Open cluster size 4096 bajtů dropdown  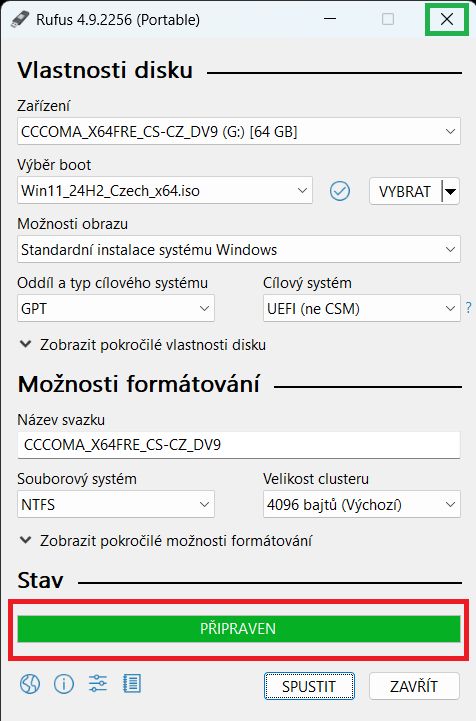pos(361,504)
